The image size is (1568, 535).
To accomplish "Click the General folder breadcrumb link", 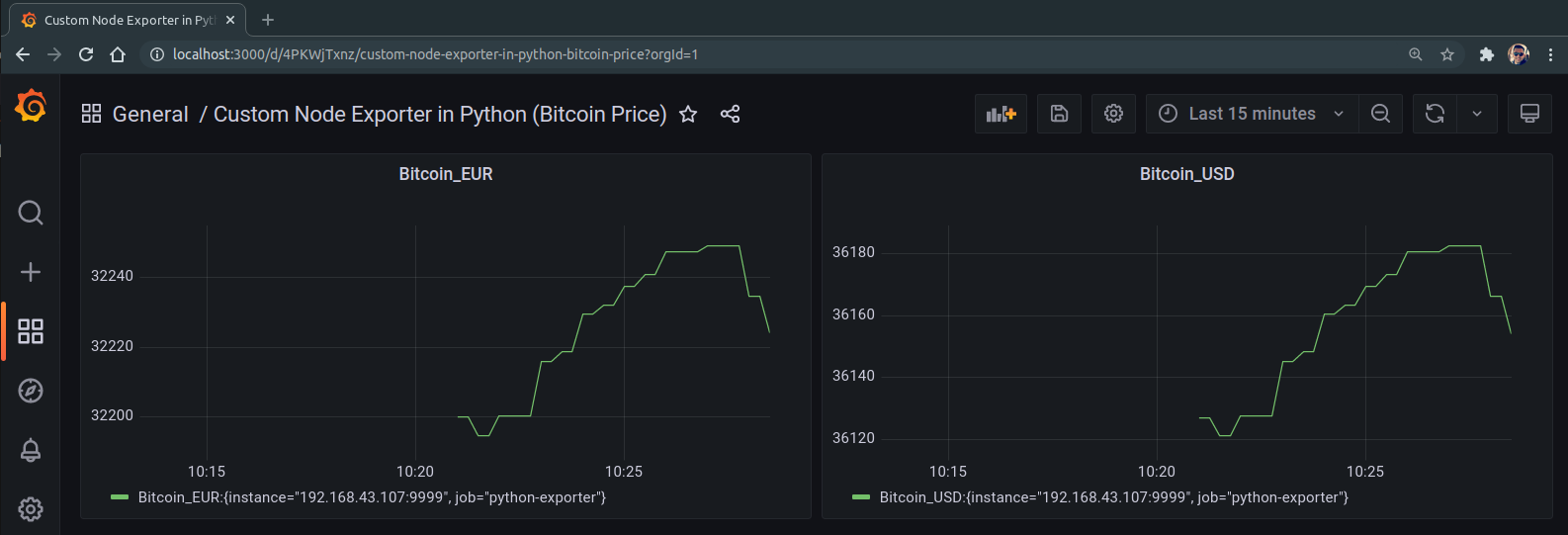I will 150,115.
